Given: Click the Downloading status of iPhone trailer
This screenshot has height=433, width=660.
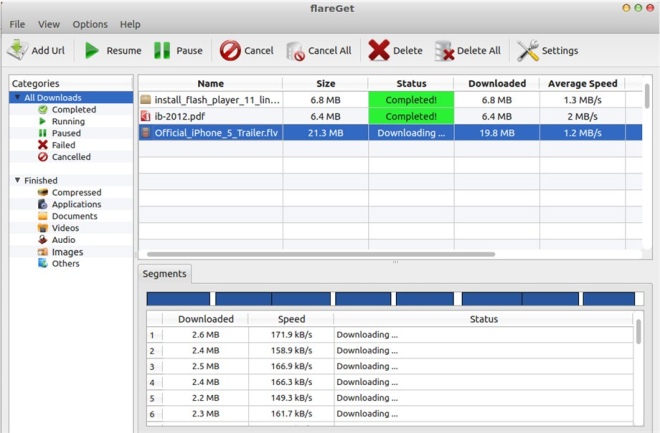Looking at the screenshot, I should 411,133.
